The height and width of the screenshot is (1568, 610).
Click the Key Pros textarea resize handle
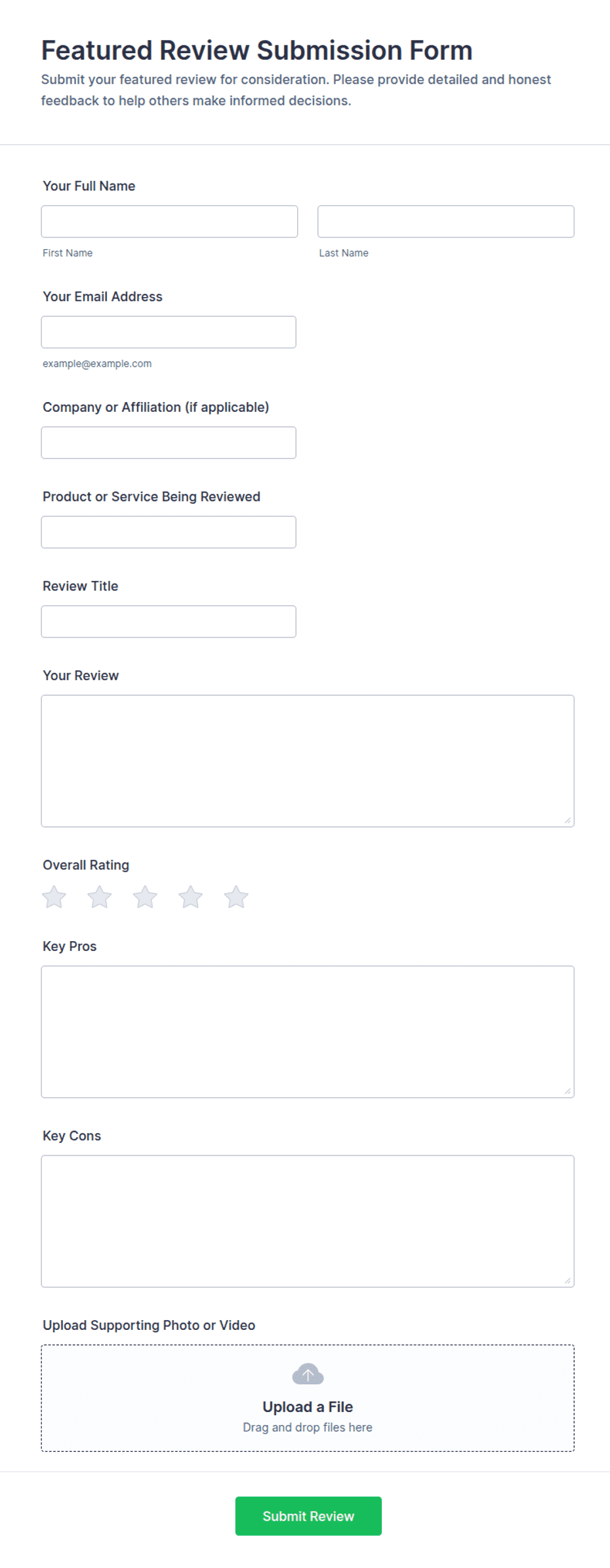[567, 1091]
